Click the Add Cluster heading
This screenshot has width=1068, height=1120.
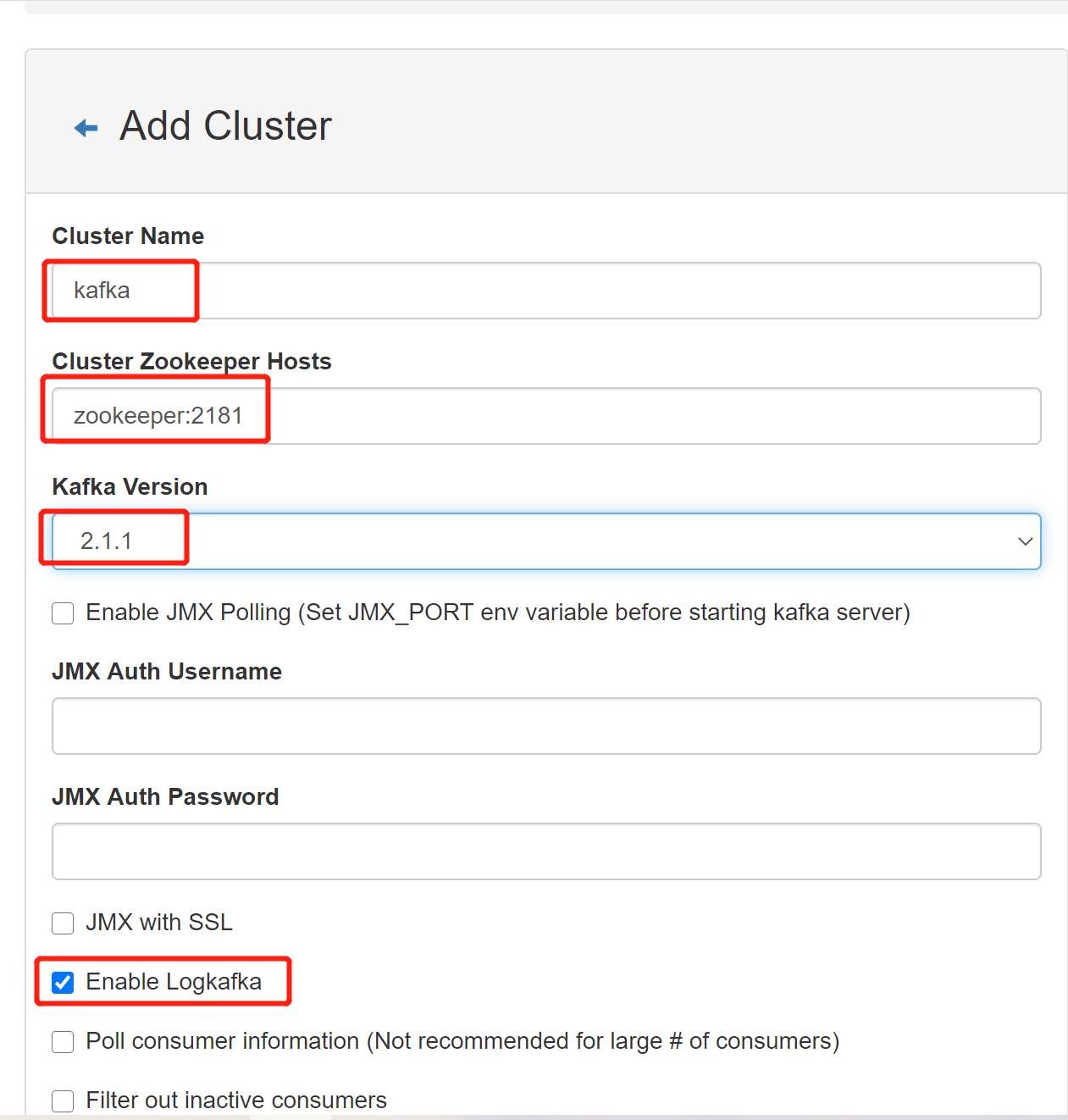225,126
